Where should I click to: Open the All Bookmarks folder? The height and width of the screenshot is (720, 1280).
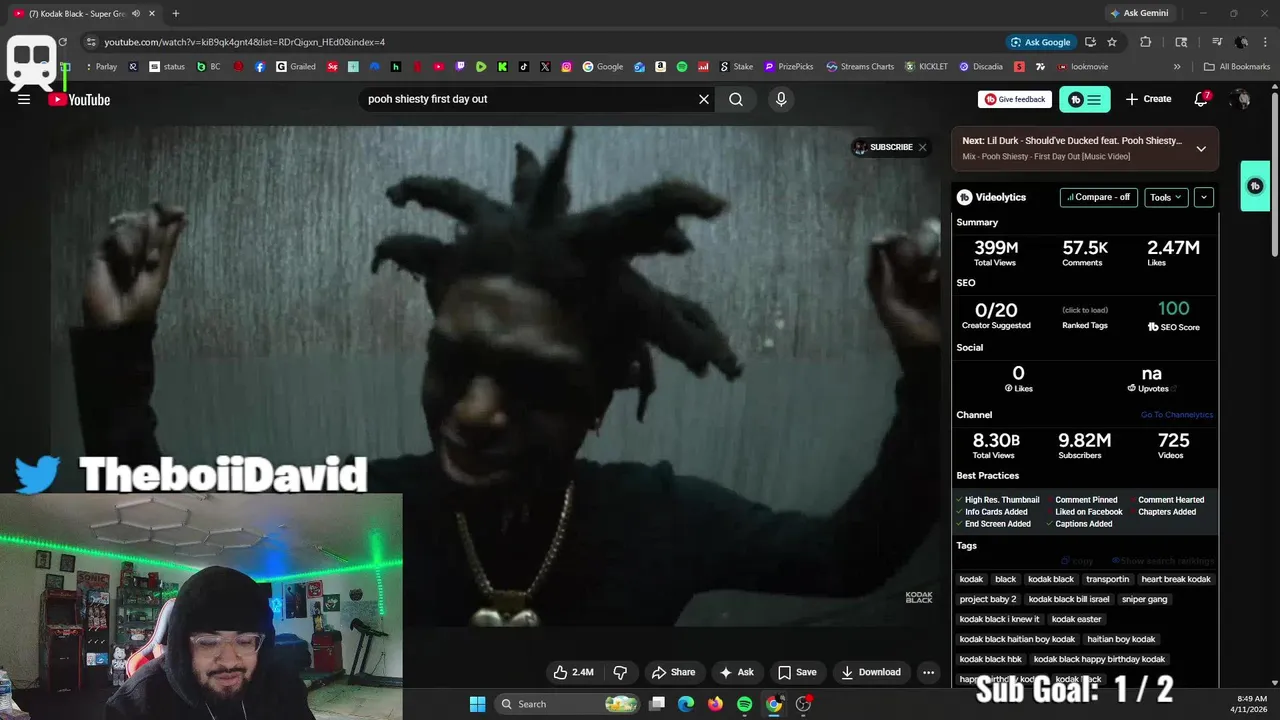click(1237, 67)
